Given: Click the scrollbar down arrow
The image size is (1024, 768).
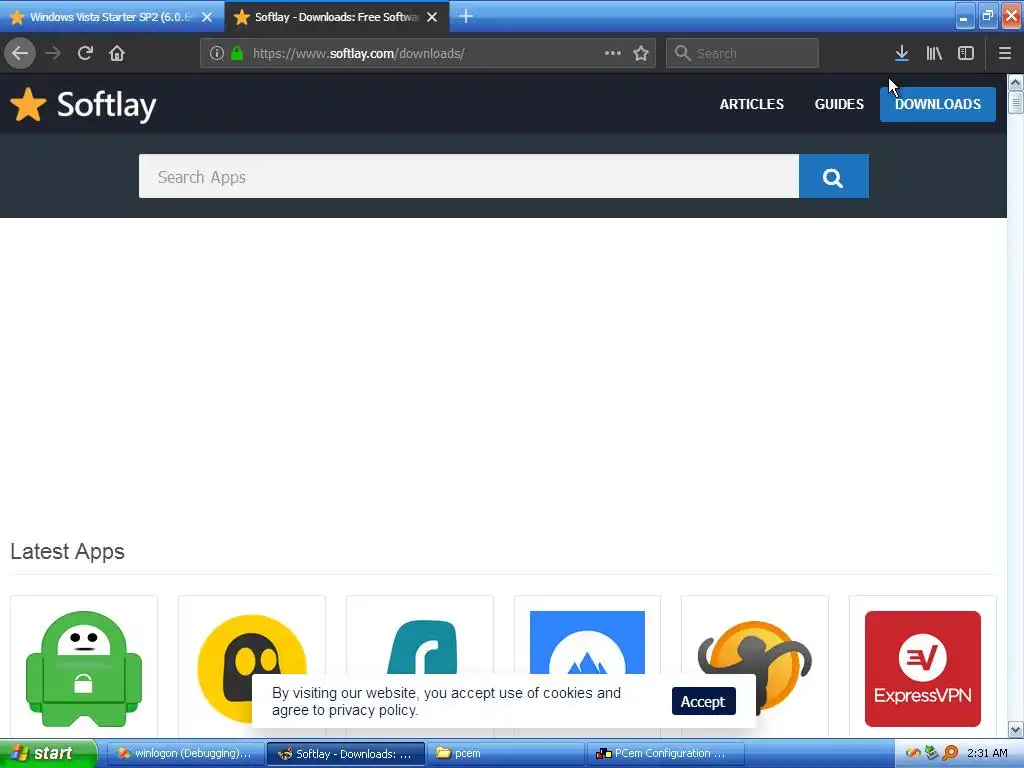Looking at the screenshot, I should pyautogui.click(x=1015, y=729).
